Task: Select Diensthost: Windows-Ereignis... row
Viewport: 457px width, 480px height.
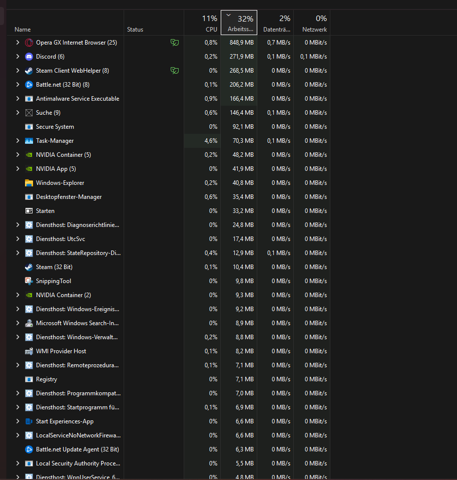Action: click(168, 309)
